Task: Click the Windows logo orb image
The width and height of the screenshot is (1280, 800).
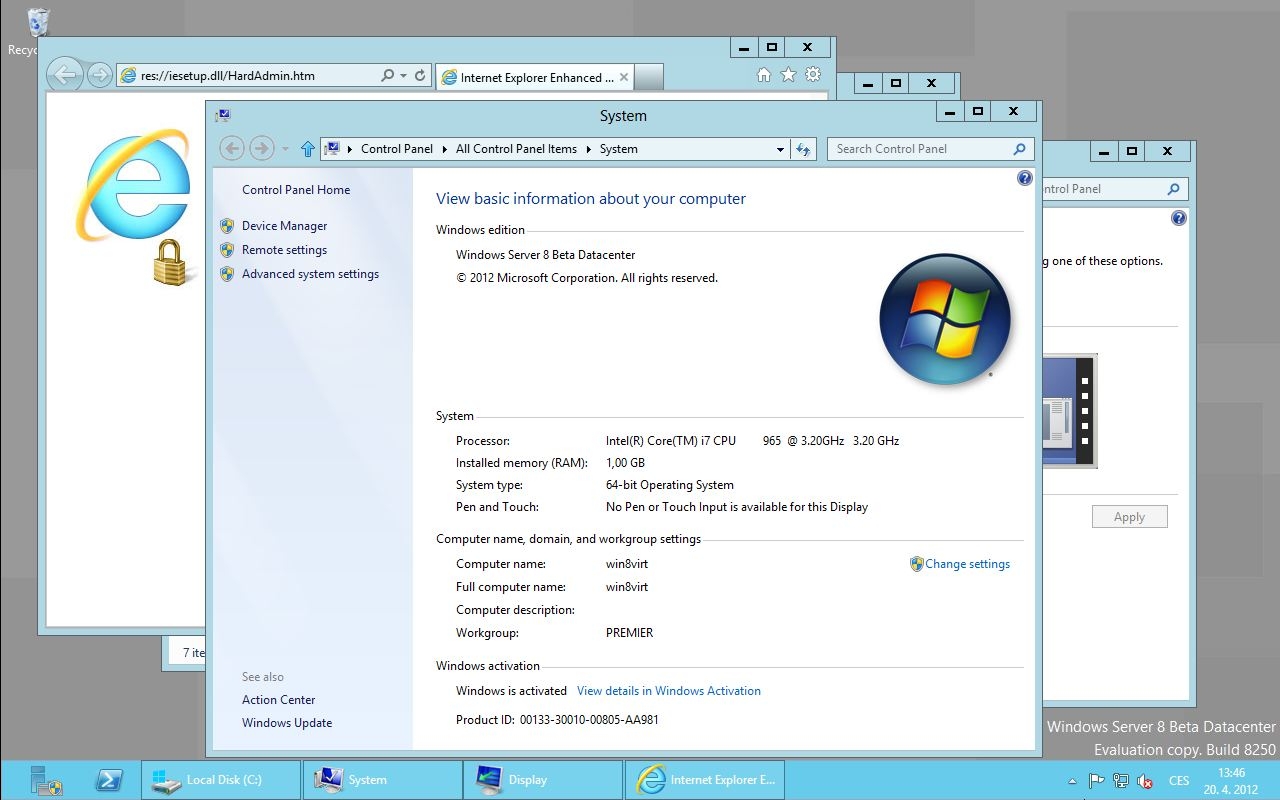Action: click(x=945, y=319)
